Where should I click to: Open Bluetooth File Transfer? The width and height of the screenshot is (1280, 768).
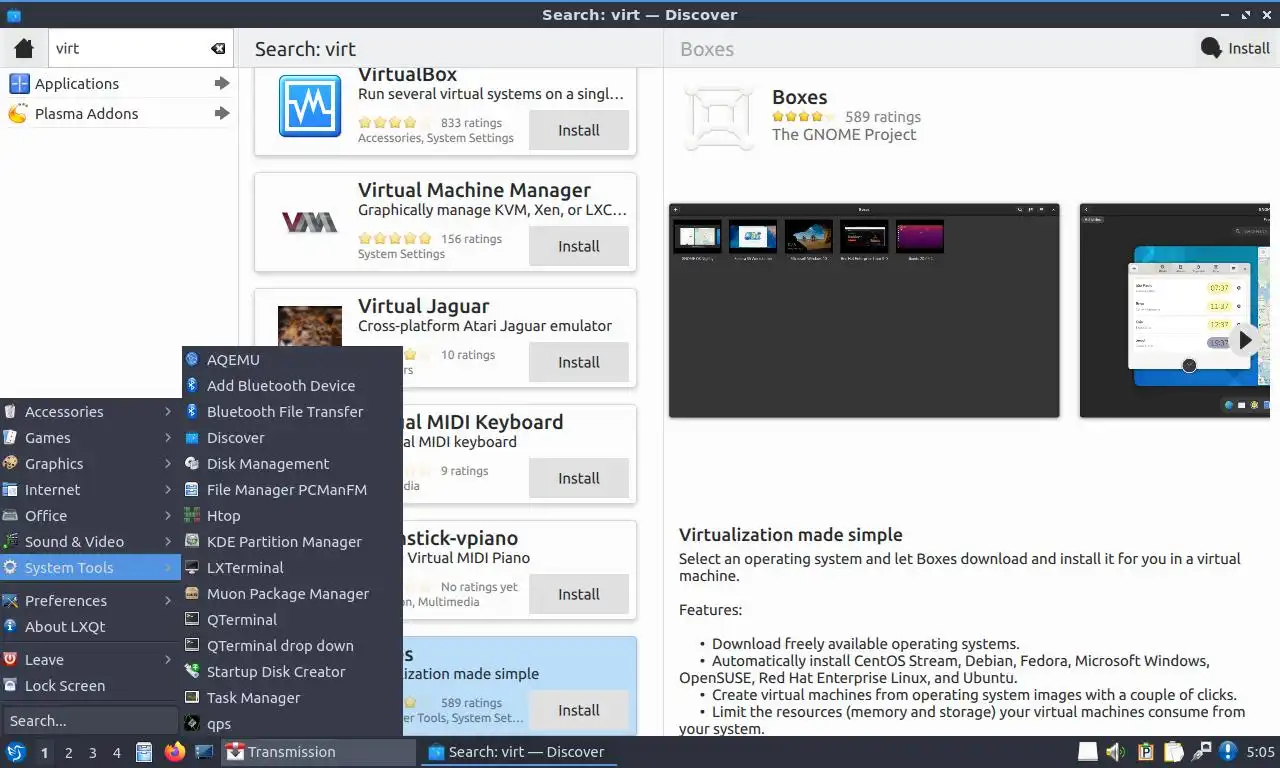click(292, 412)
